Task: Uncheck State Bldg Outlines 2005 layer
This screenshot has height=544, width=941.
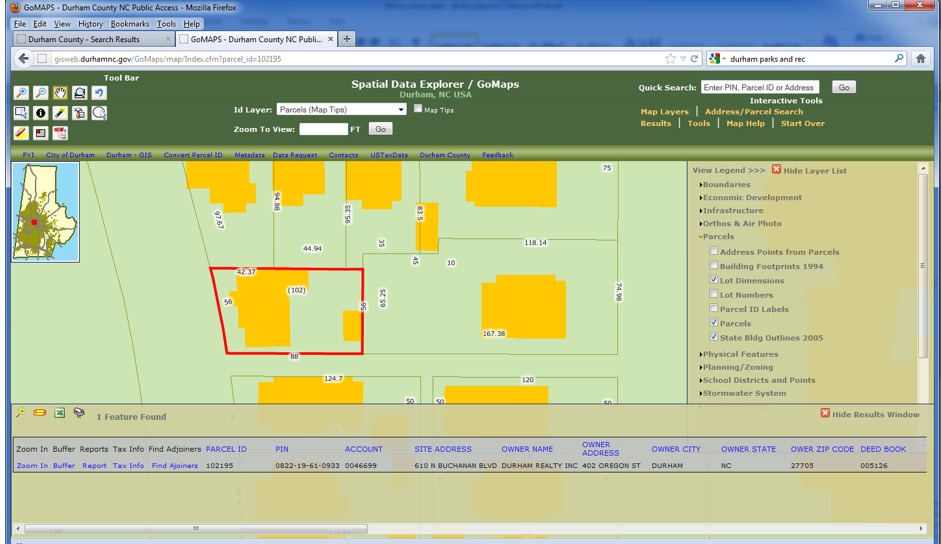Action: (714, 337)
